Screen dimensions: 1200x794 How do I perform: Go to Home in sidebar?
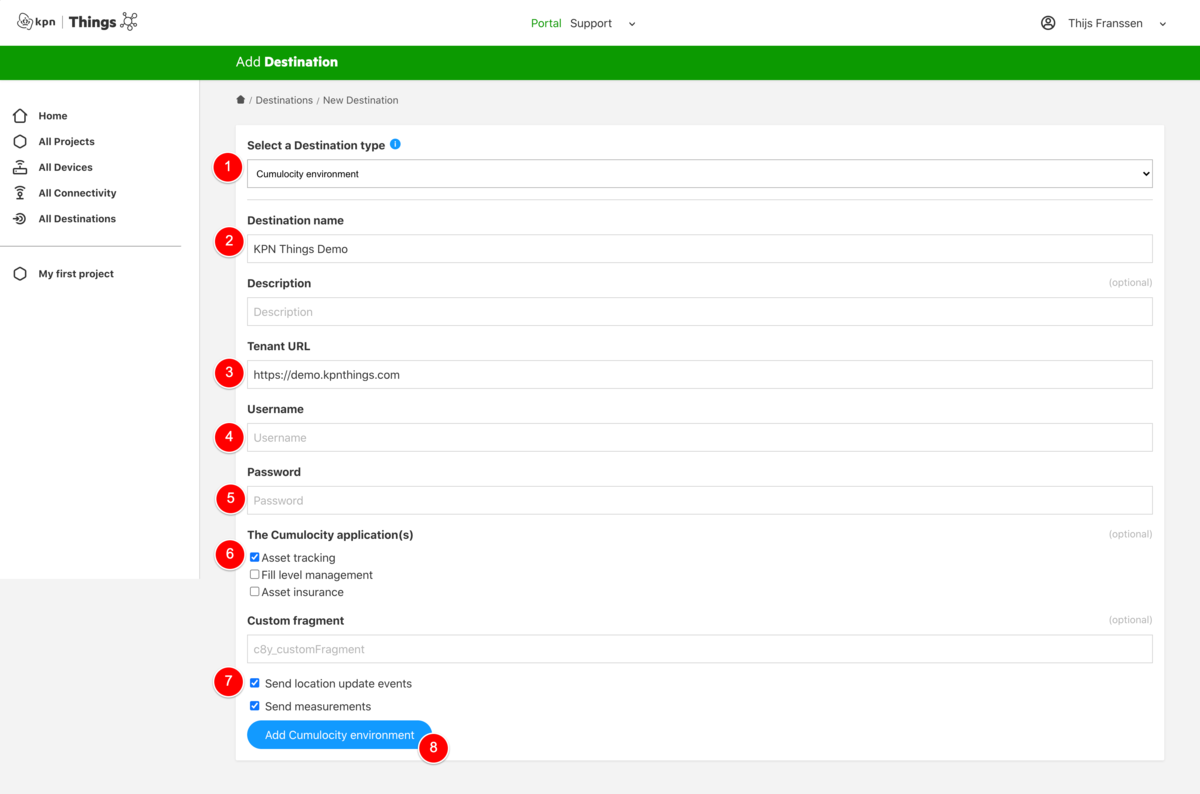click(53, 116)
